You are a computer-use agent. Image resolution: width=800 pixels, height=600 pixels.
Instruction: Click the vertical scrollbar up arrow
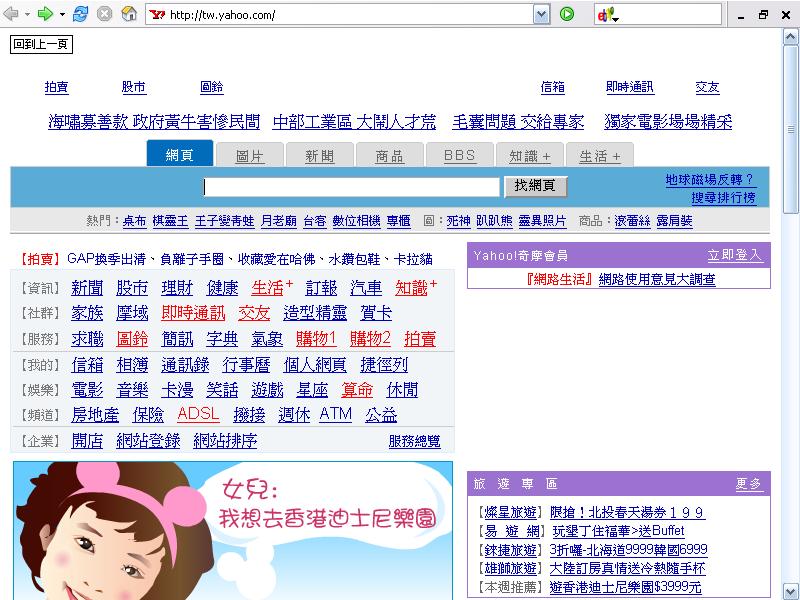790,36
